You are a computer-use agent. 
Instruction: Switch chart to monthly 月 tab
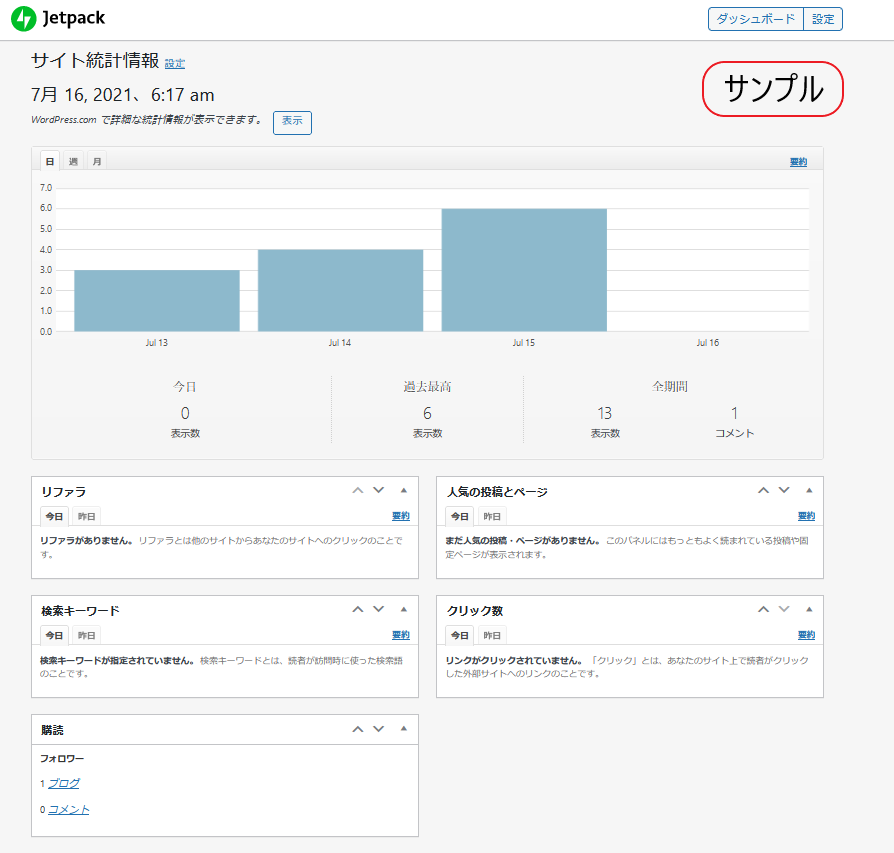point(96,161)
